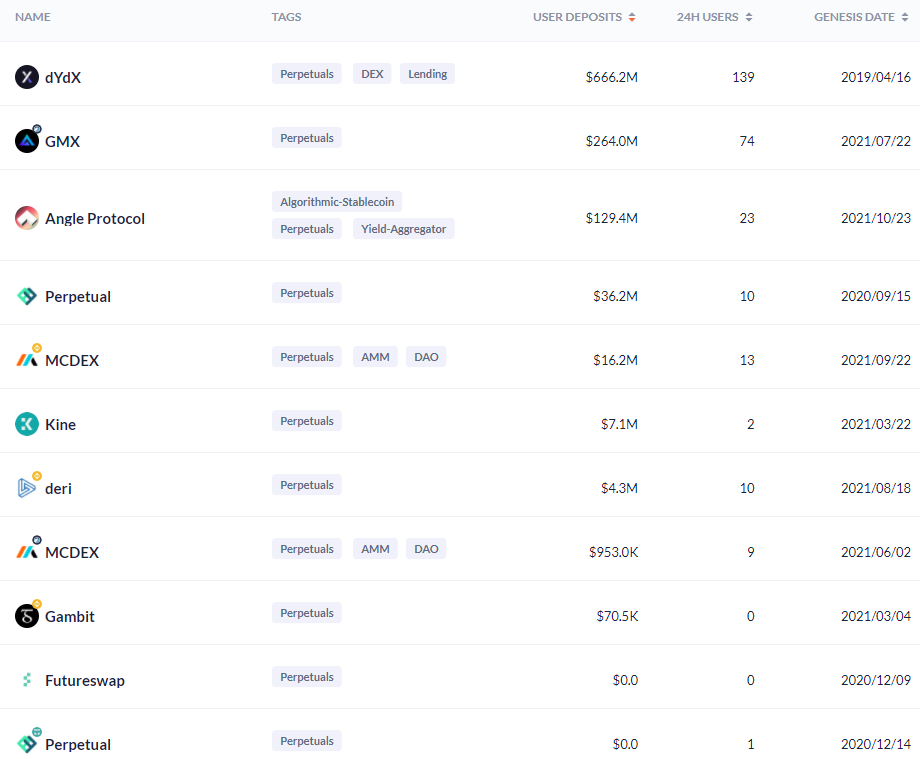Click the Kine logo icon
The width and height of the screenshot is (920, 759).
click(x=27, y=424)
